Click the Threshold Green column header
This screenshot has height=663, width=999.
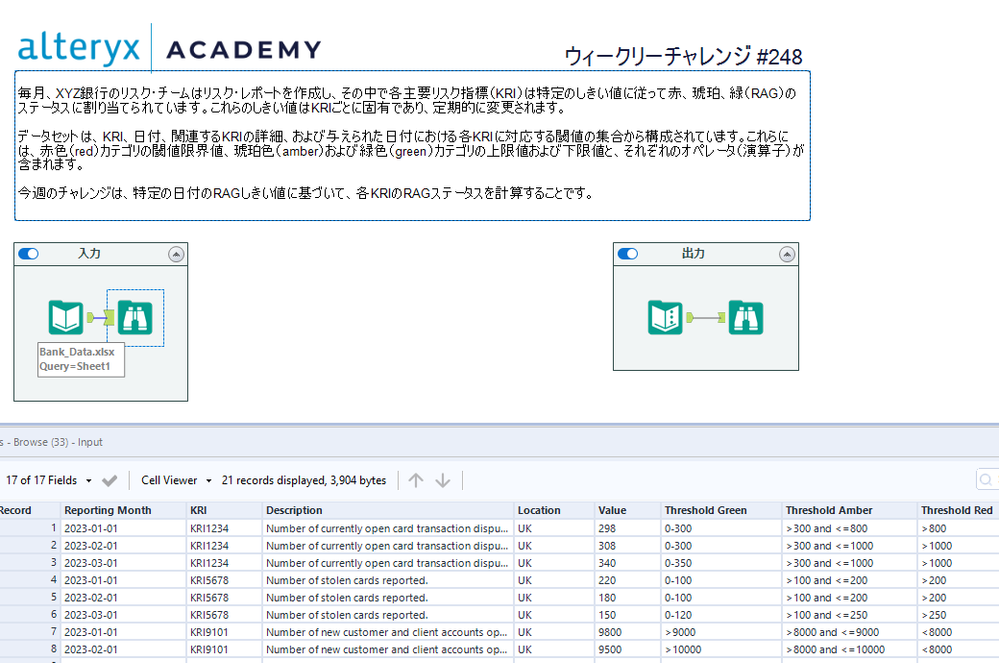tap(721, 510)
